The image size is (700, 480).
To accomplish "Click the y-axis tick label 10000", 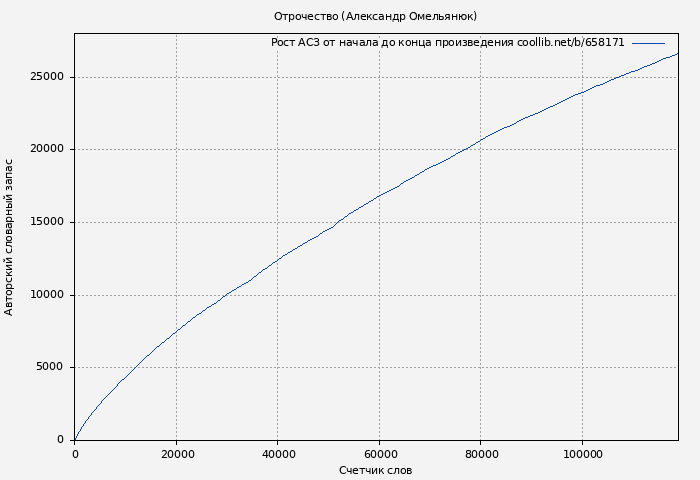I will pos(48,295).
